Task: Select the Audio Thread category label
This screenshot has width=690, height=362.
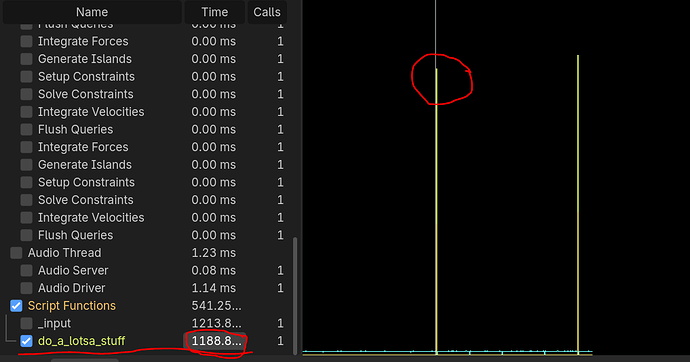Action: click(64, 253)
